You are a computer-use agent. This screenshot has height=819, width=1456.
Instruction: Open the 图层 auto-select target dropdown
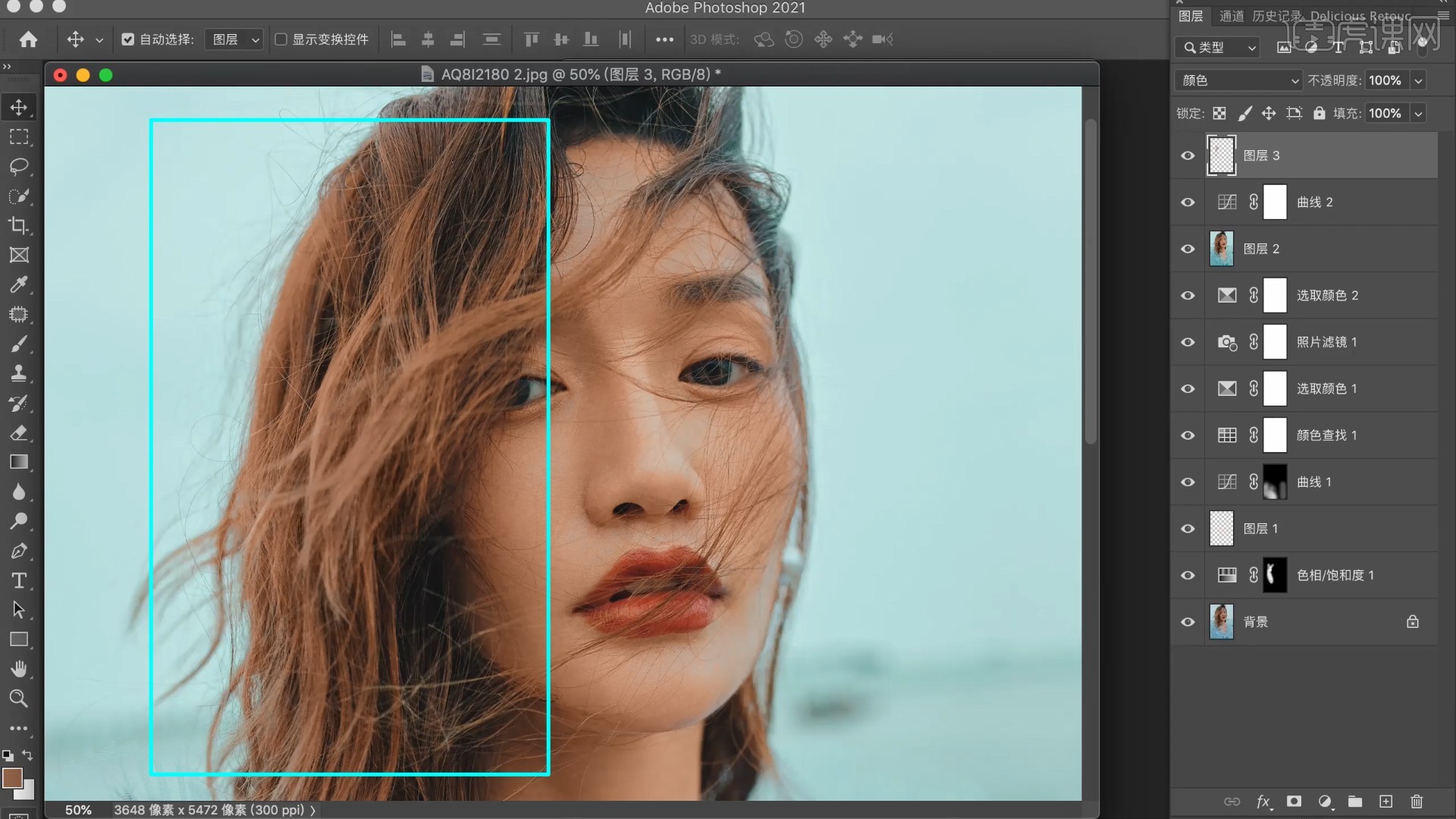[x=234, y=39]
